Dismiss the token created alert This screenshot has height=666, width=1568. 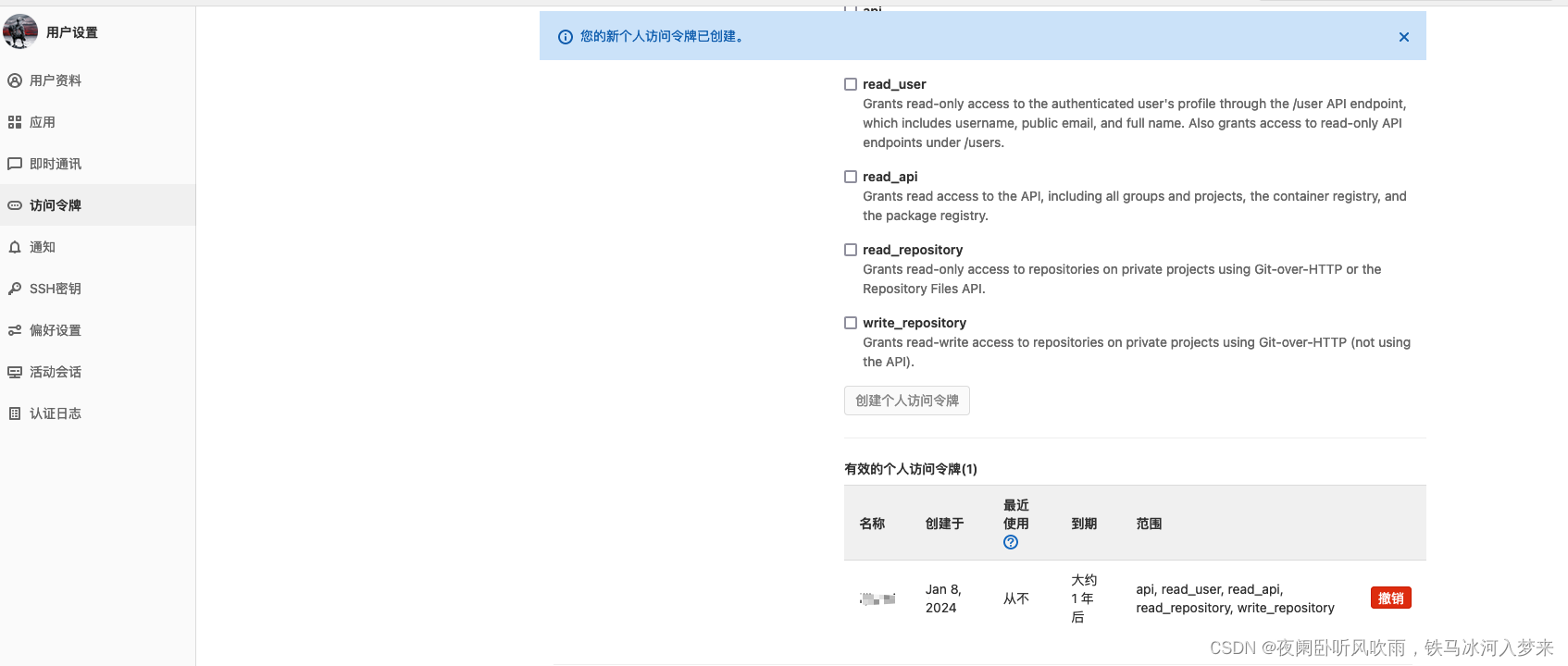pos(1404,37)
